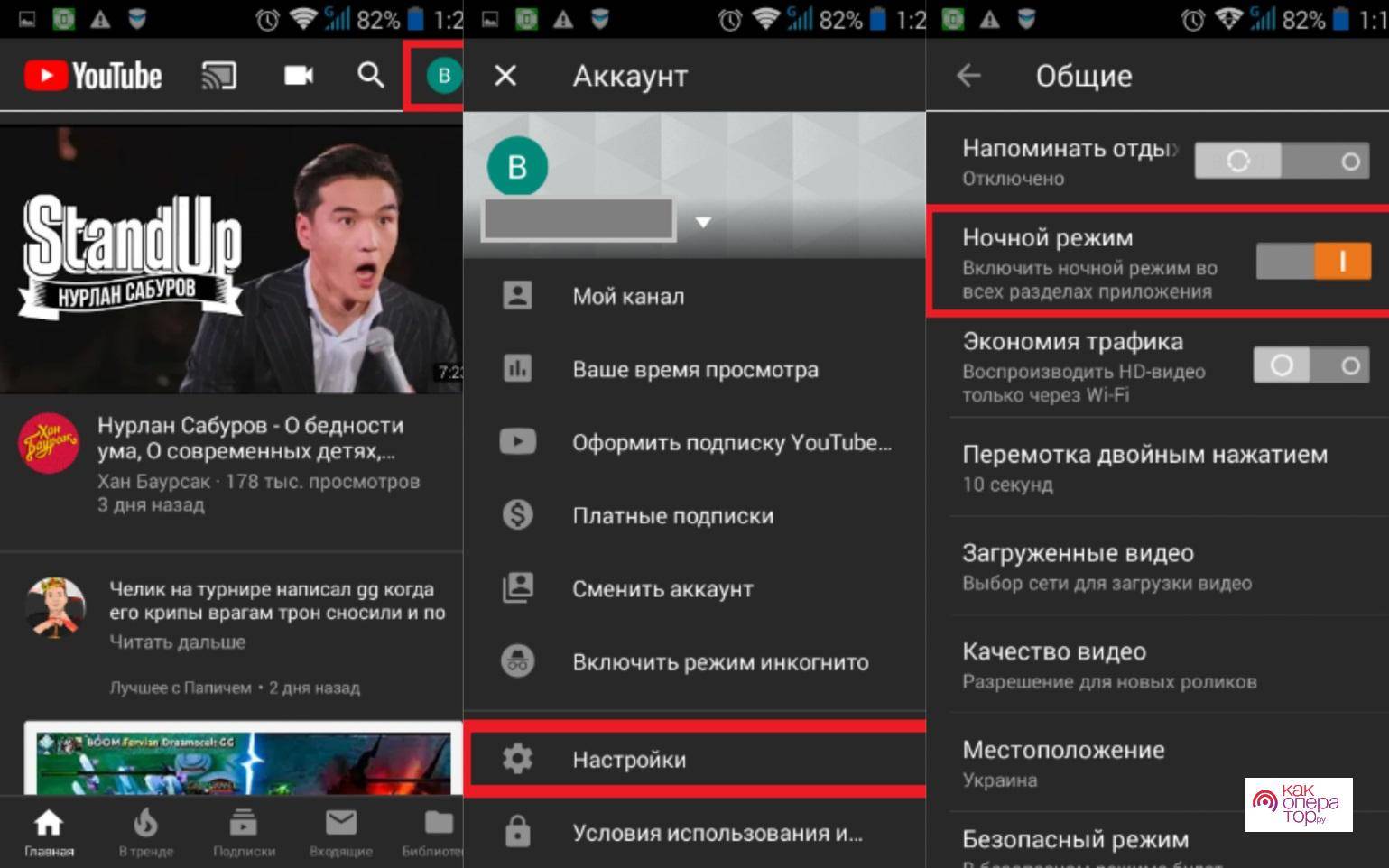Toggle the Ночной режим switch

click(x=1313, y=262)
